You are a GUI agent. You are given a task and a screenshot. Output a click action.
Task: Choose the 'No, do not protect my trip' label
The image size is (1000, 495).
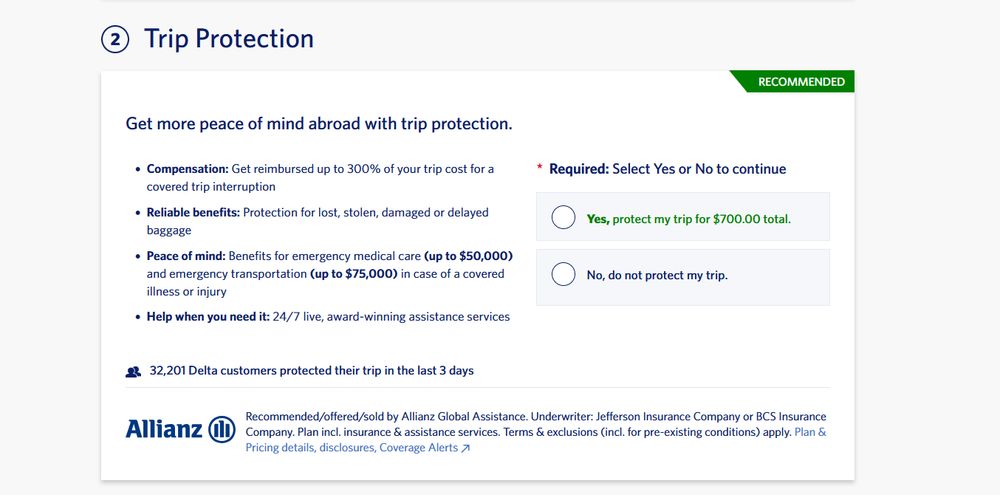pos(657,276)
